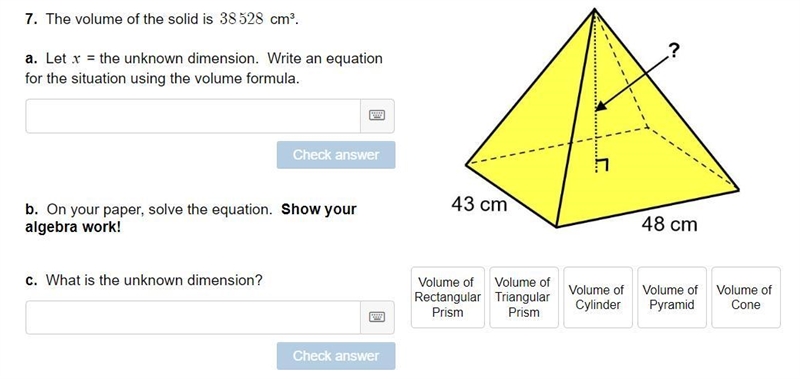Click the equation answer input field

[x=193, y=116]
